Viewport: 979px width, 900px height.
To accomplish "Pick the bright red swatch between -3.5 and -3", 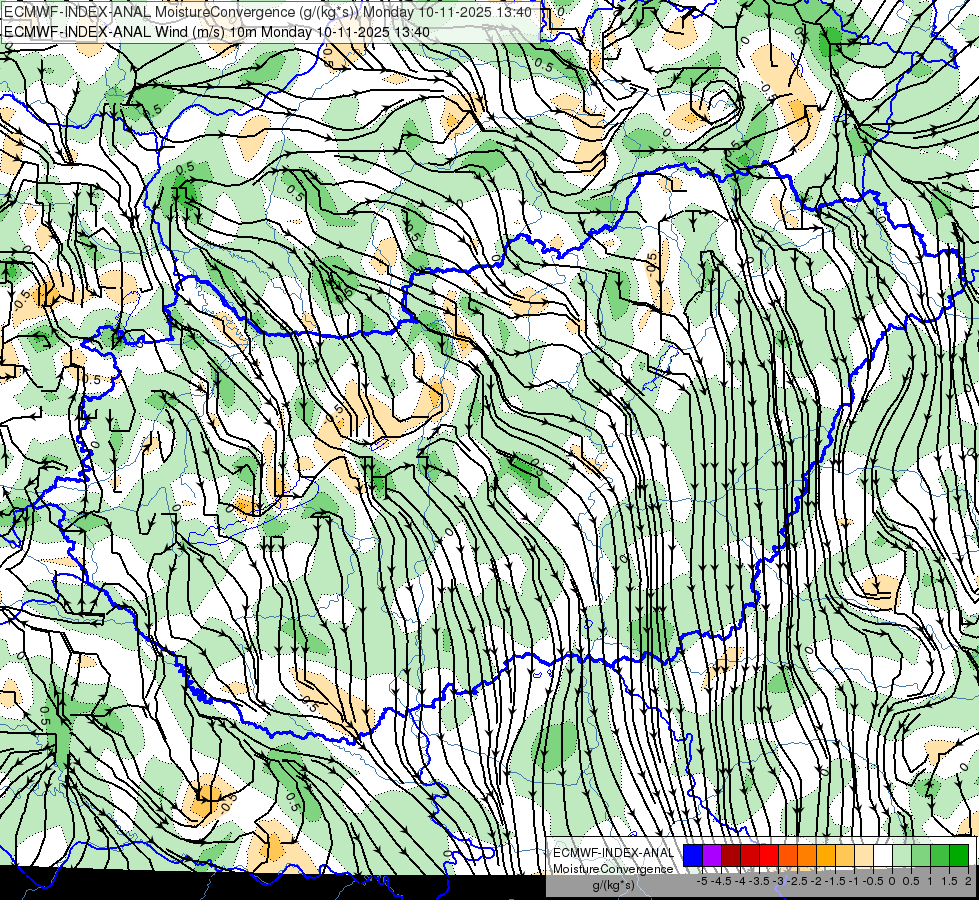I will pyautogui.click(x=769, y=856).
